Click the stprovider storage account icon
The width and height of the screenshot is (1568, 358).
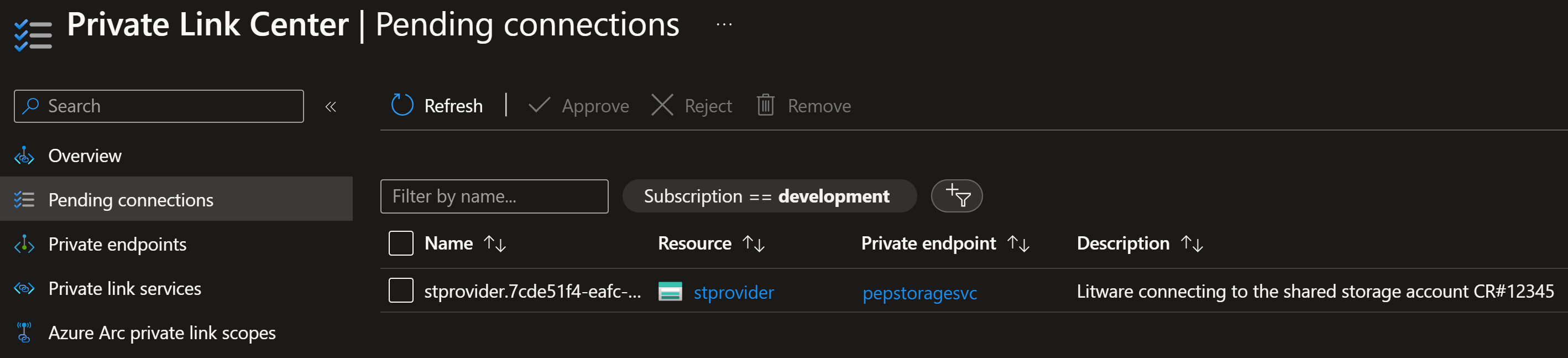click(x=670, y=292)
